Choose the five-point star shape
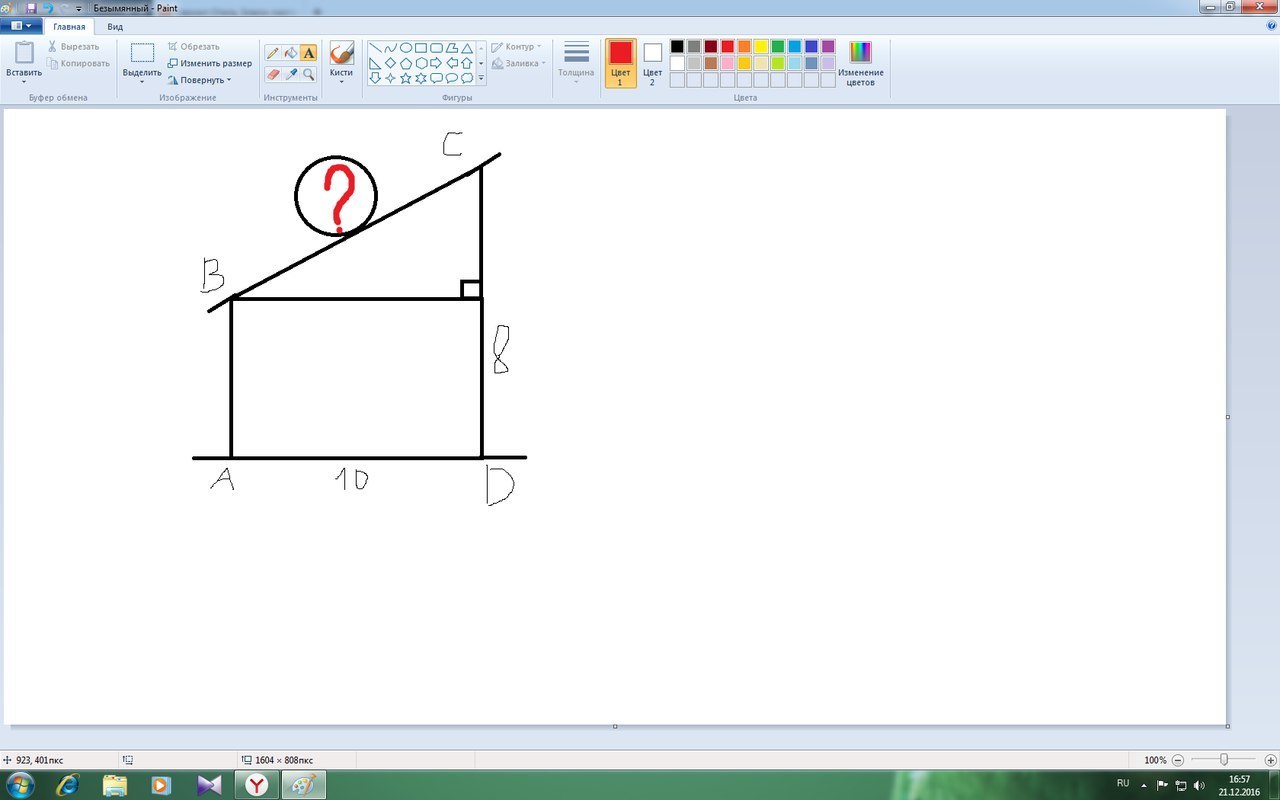The image size is (1280, 800). pyautogui.click(x=405, y=78)
